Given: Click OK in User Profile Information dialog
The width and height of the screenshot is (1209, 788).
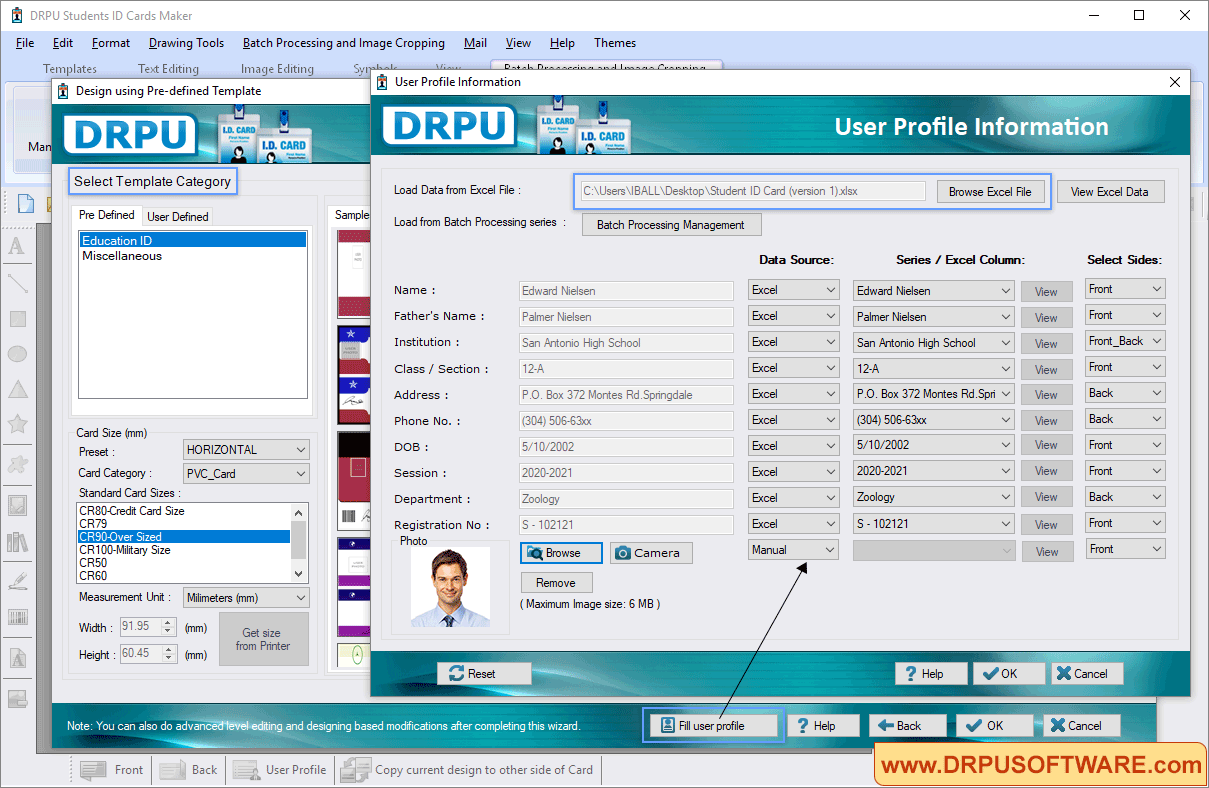Looking at the screenshot, I should point(1008,674).
